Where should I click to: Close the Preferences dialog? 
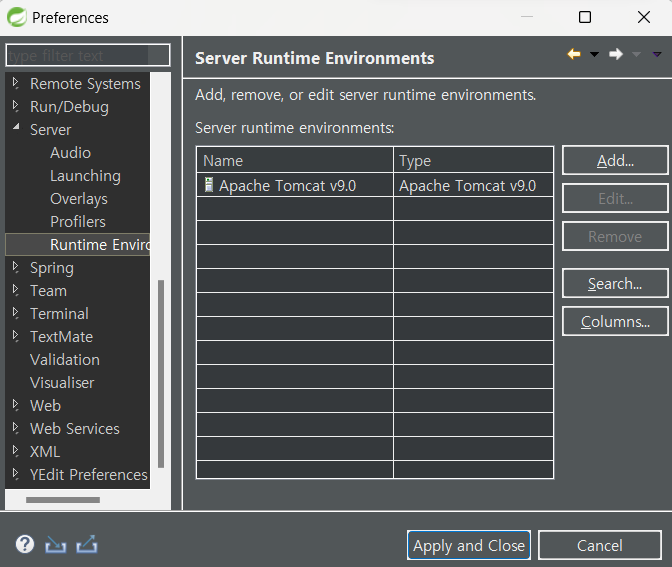click(644, 17)
